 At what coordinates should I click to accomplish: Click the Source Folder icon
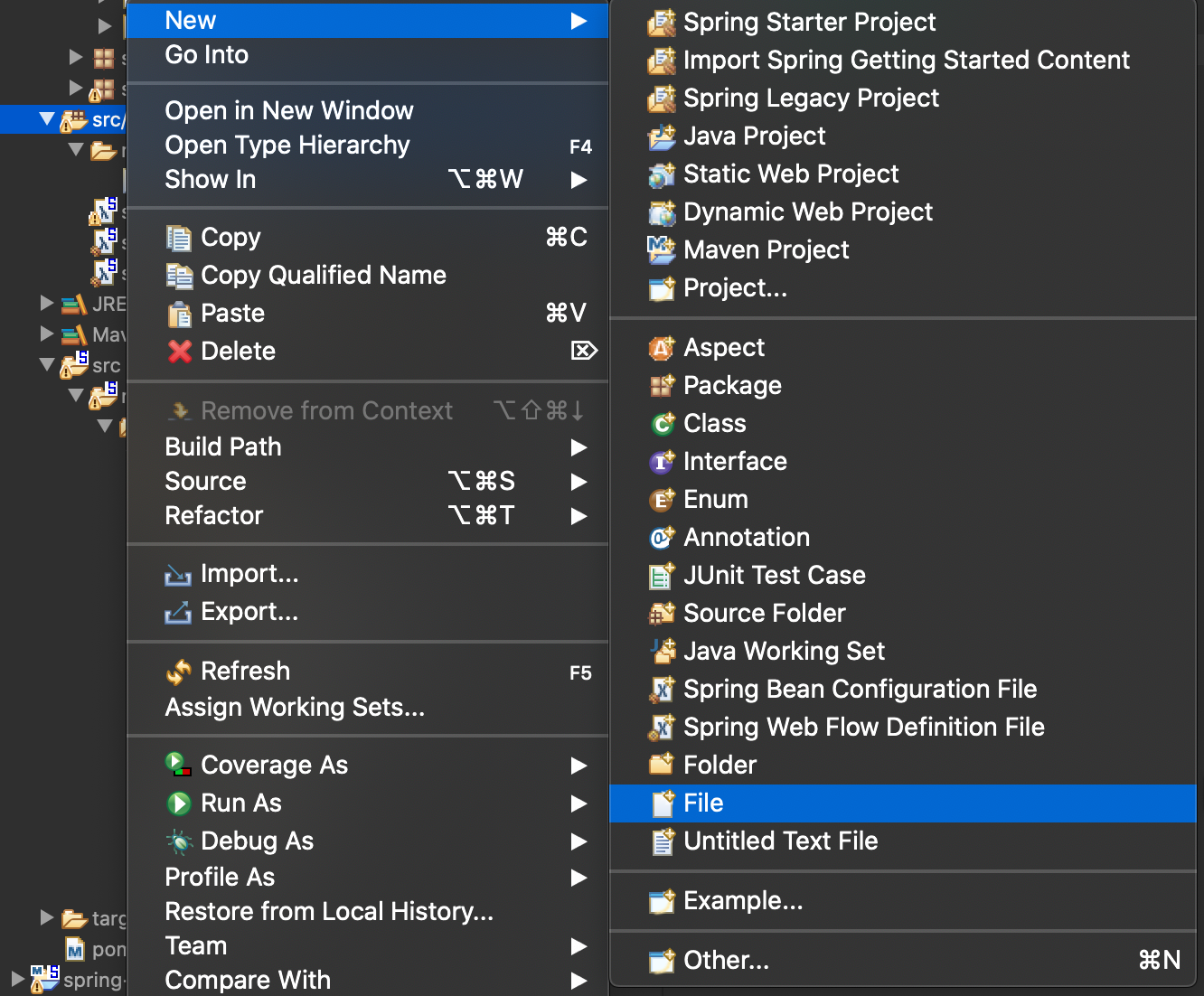662,614
